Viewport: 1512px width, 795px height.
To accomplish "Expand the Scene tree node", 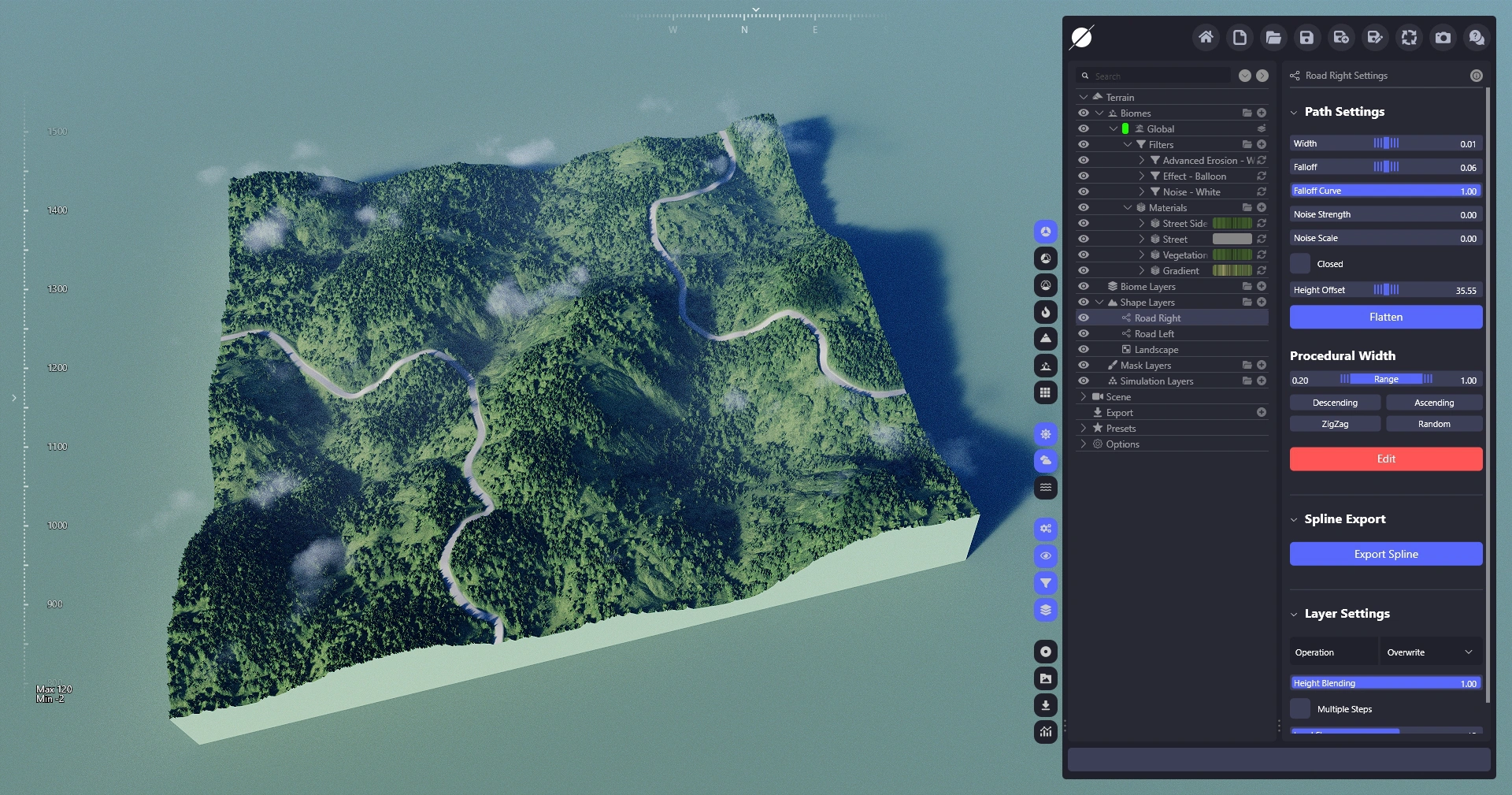I will (x=1084, y=397).
